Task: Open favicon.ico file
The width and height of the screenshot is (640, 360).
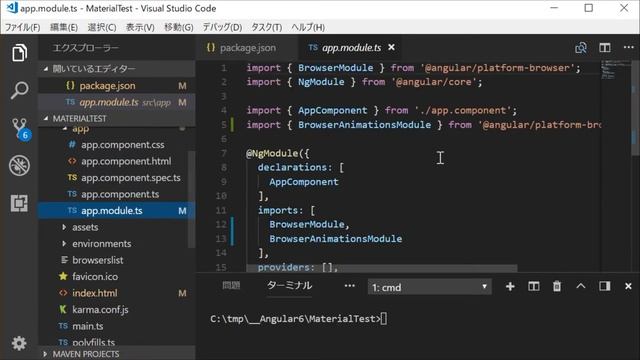Action: 95,277
